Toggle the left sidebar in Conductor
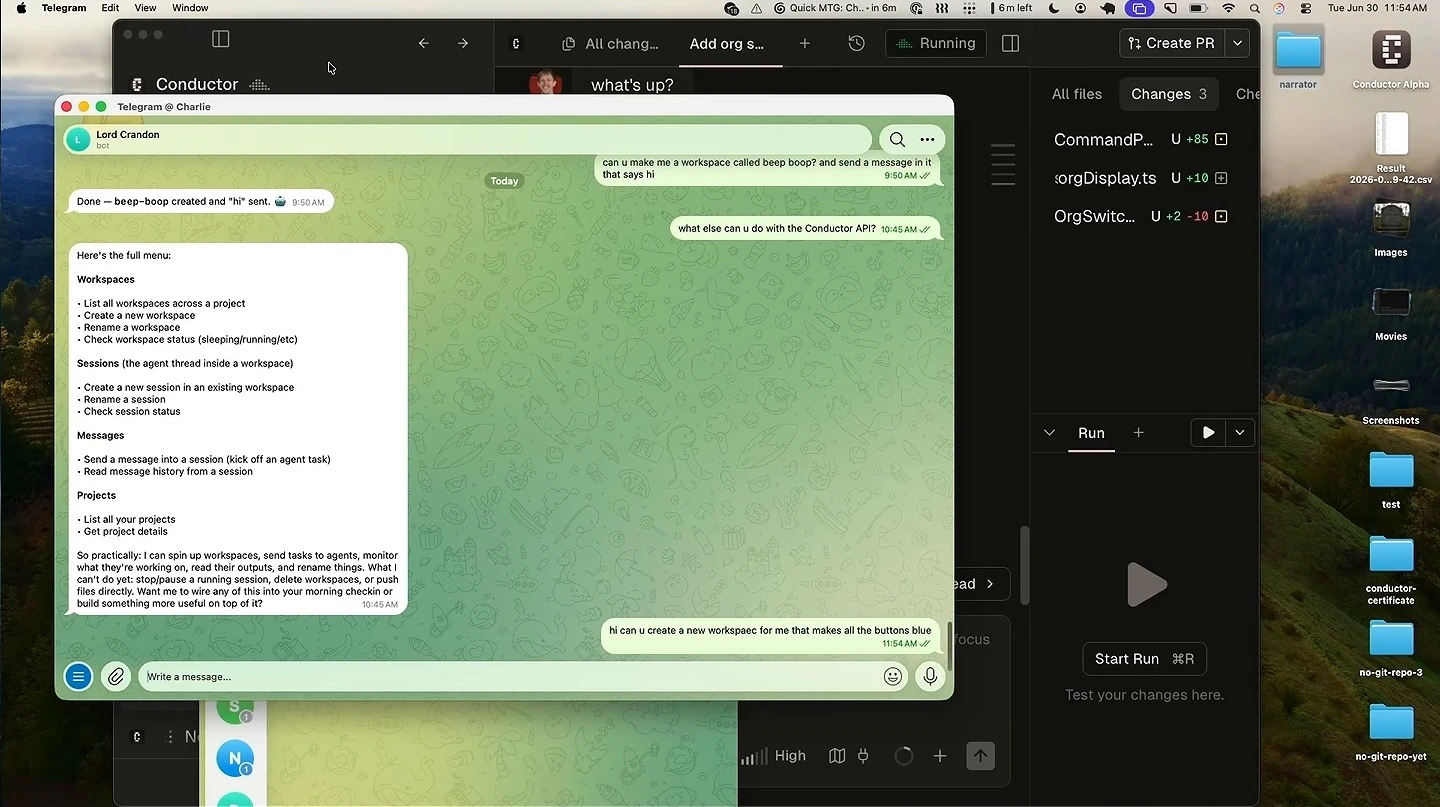 (221, 39)
